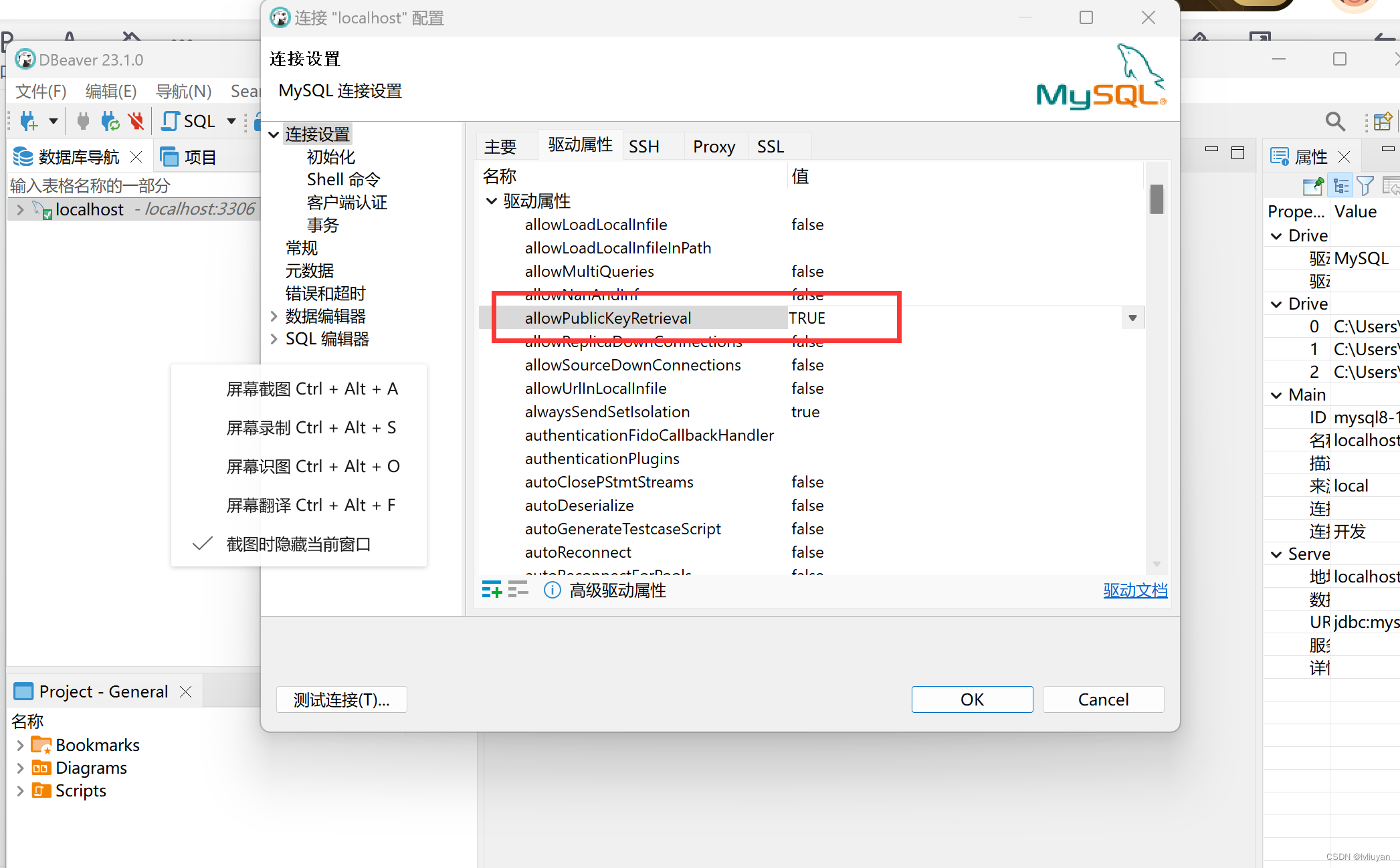Switch to the Proxy tab
This screenshot has height=868, width=1400.
pos(713,146)
